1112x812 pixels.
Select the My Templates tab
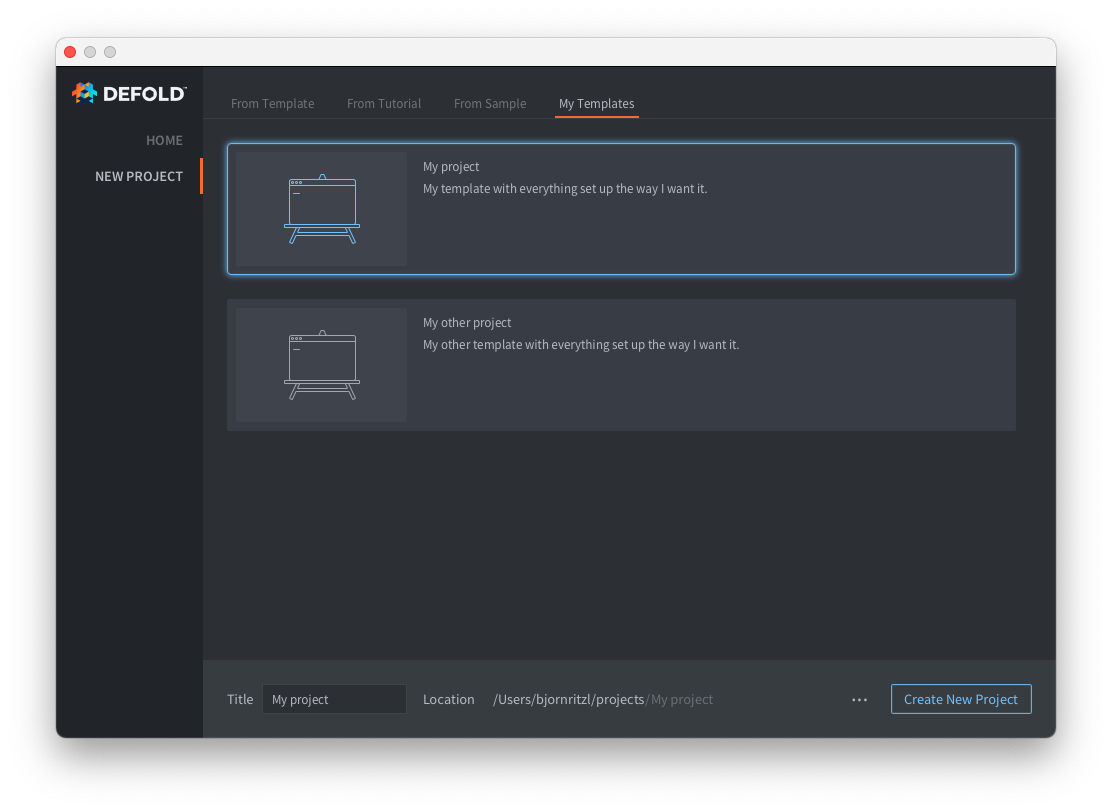coord(596,103)
